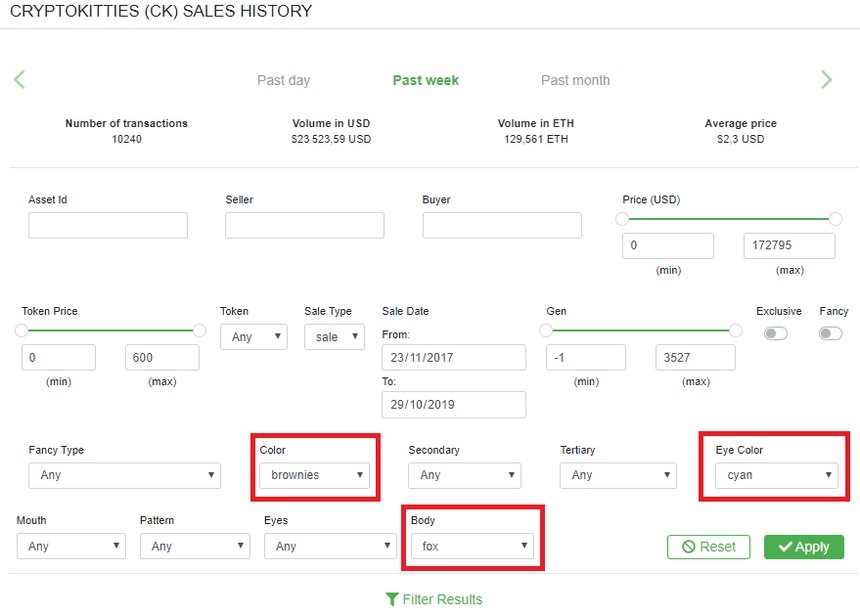Switch to the Past day tab
The image size is (860, 615).
(x=283, y=80)
